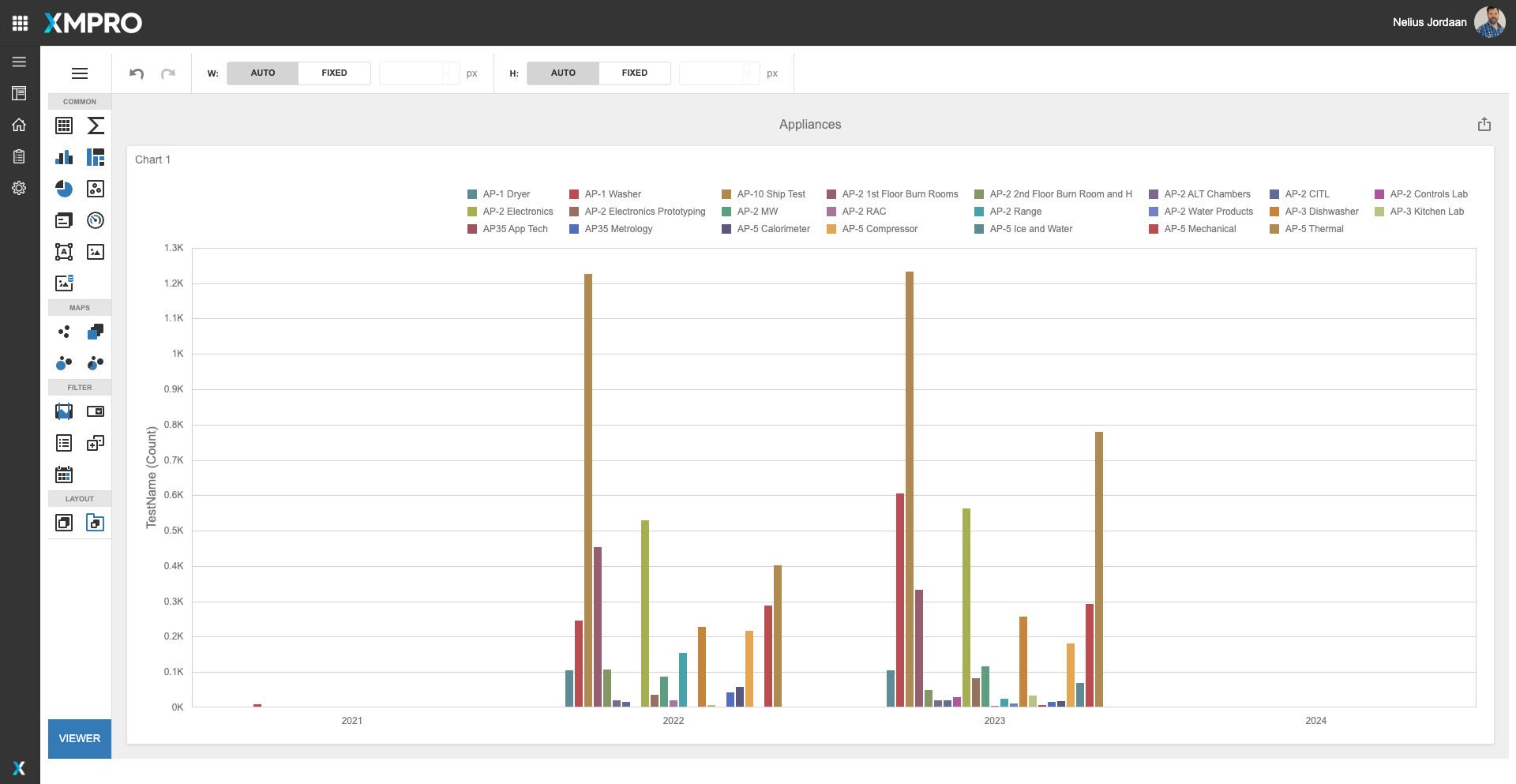Set width mode to AUTO
The height and width of the screenshot is (784, 1516).
[263, 73]
